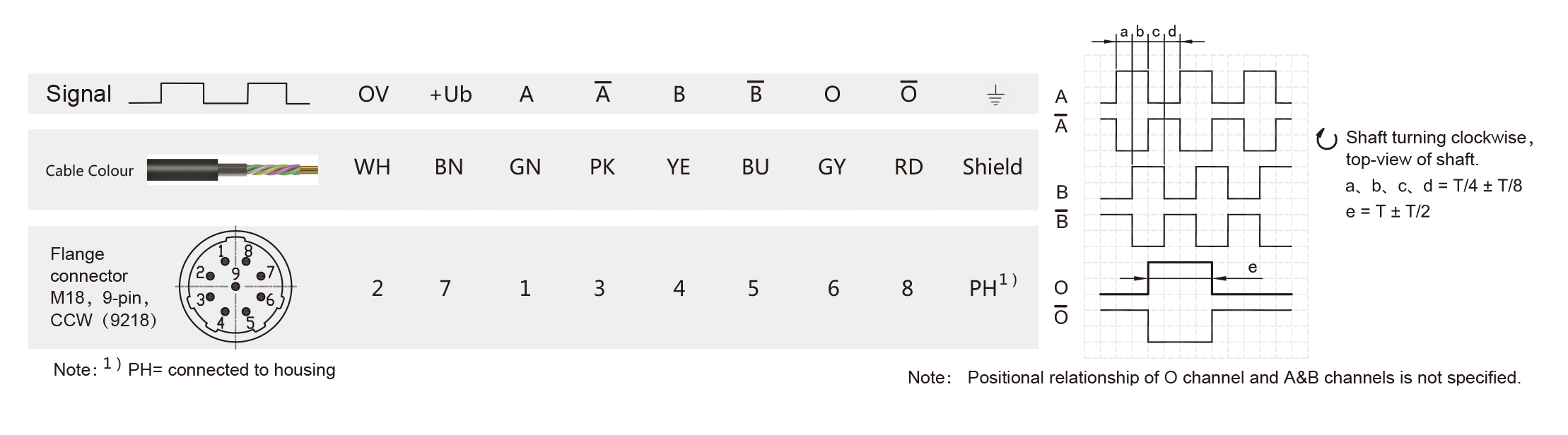
Task: Click the GY cable colour code
Action: pyautogui.click(x=831, y=167)
